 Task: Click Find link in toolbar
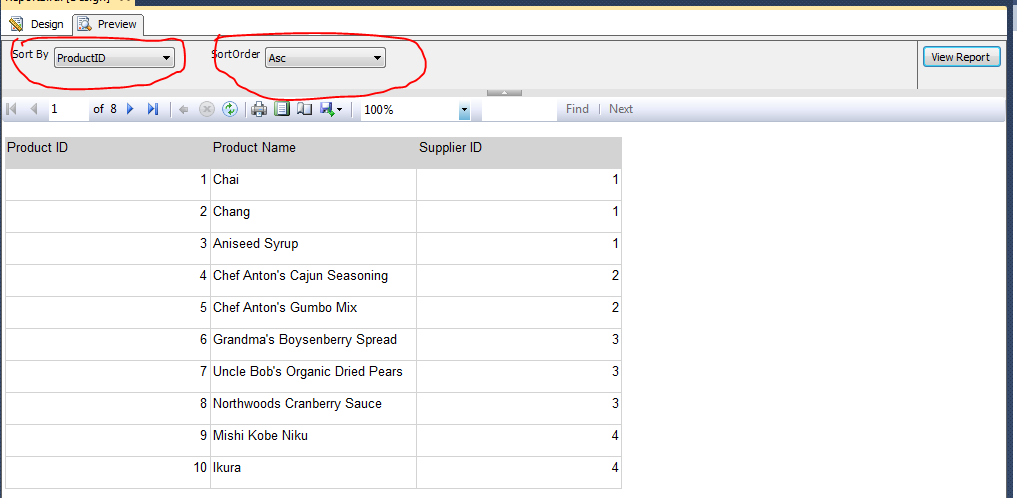(577, 109)
